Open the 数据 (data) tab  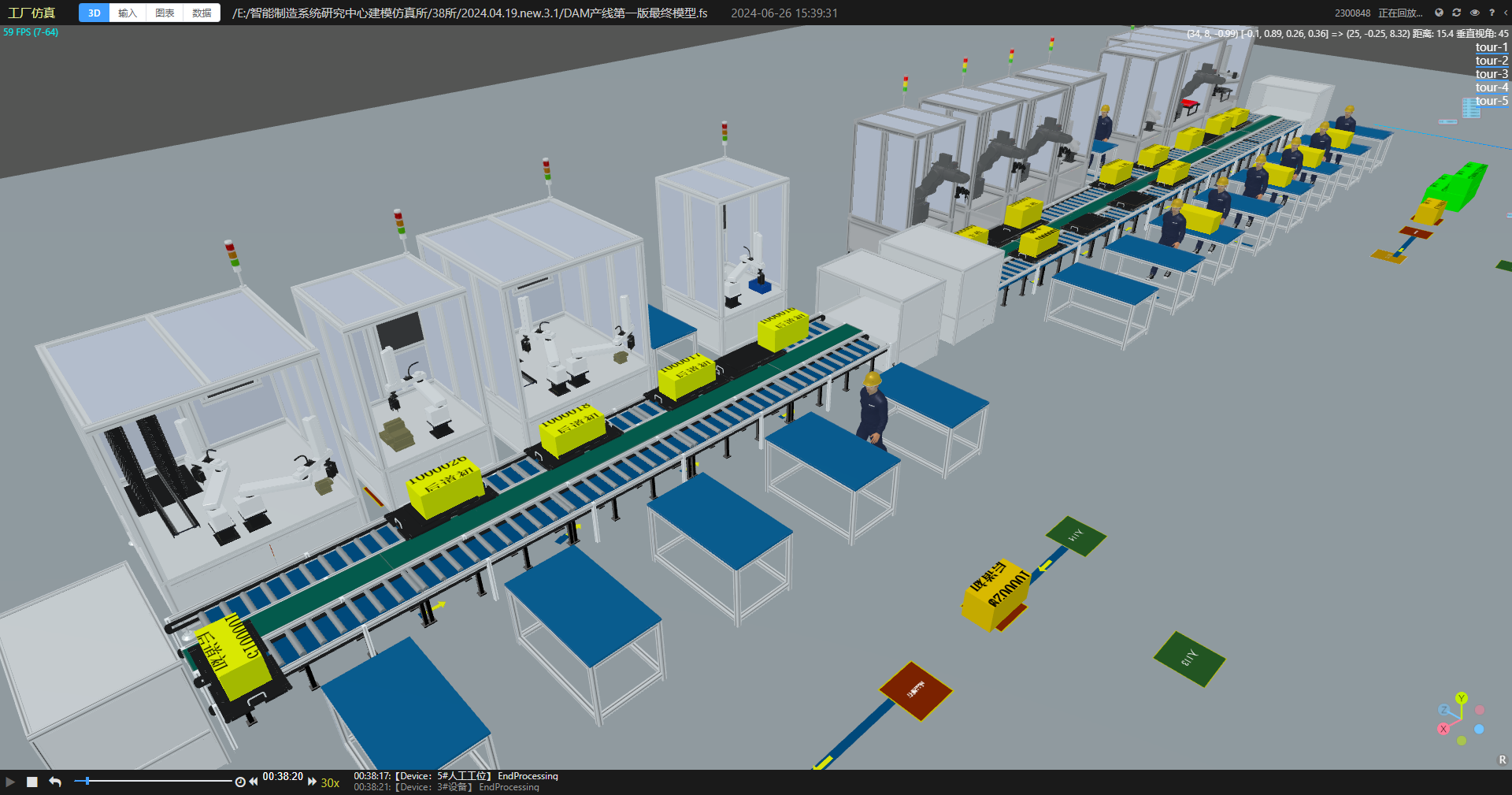(x=202, y=13)
